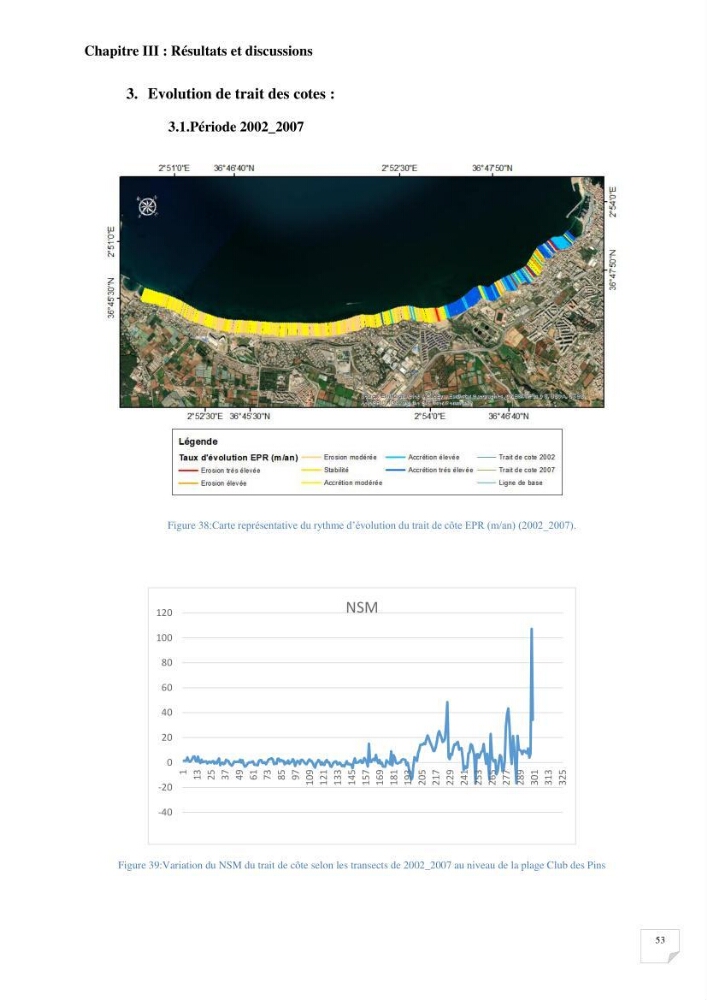Viewport: 707px width, 1000px height.
Task: Click 'Taux d'évolution EPR (m/an)' legend label
Action: (x=238, y=457)
